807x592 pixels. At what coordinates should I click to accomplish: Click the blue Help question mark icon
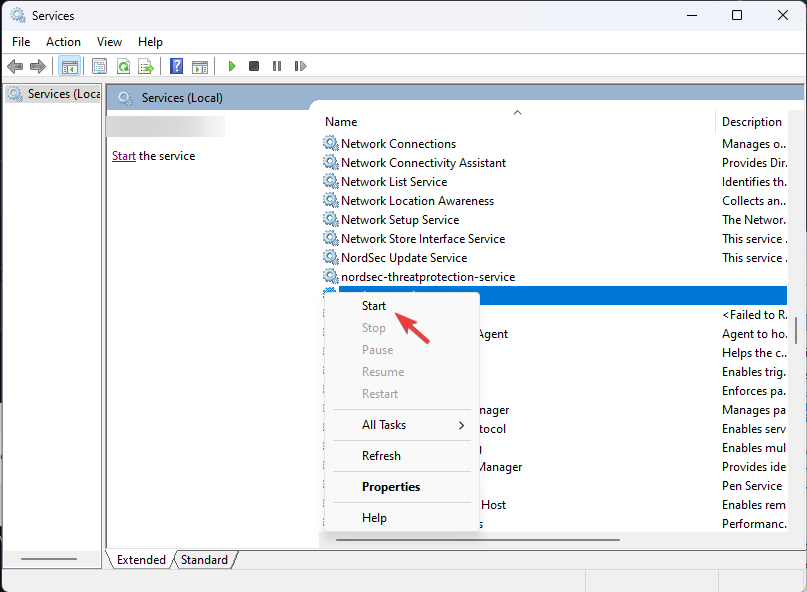point(177,66)
